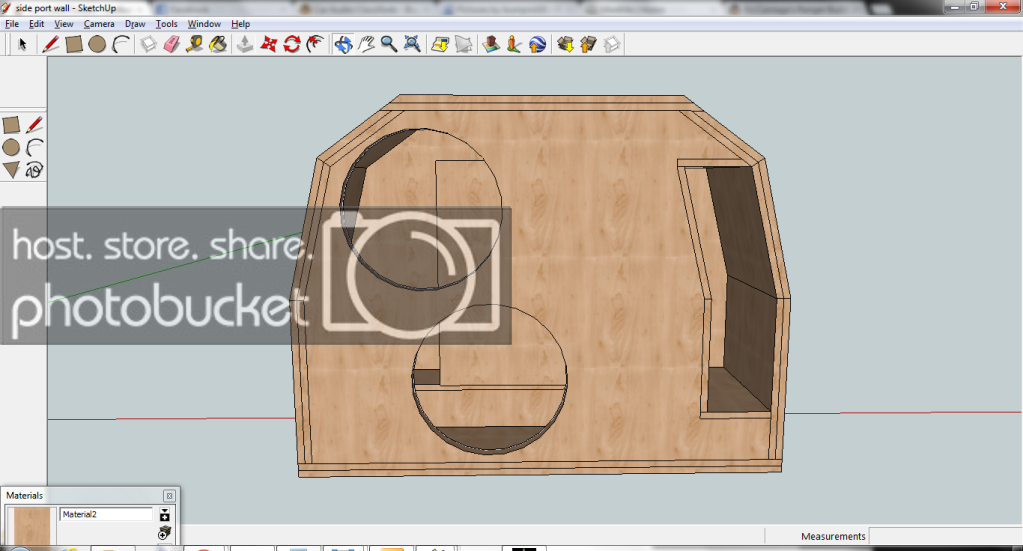Toggle the secondary selection pane button
The height and width of the screenshot is (551, 1023).
coord(164,514)
